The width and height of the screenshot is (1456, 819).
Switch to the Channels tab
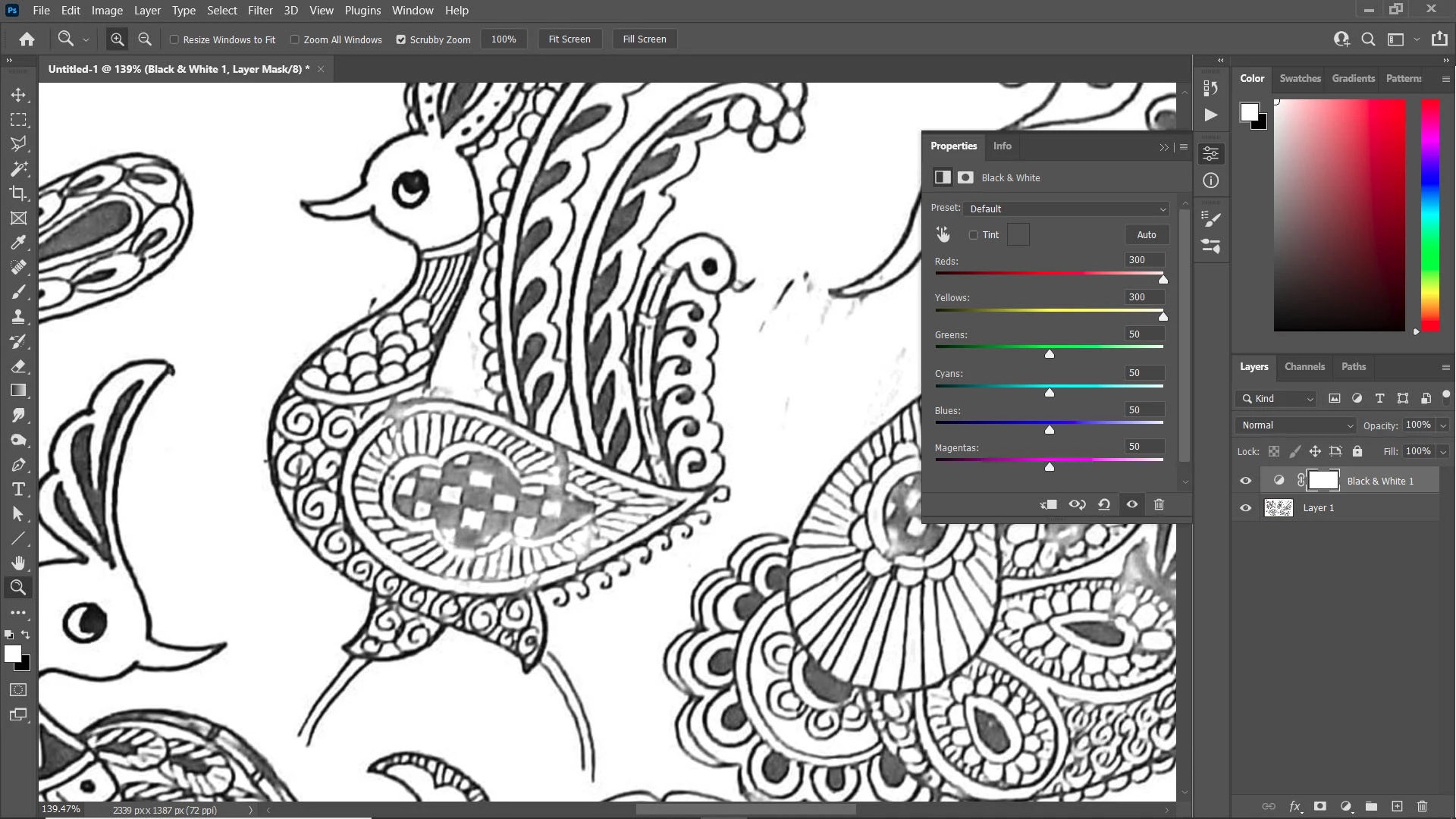point(1304,366)
